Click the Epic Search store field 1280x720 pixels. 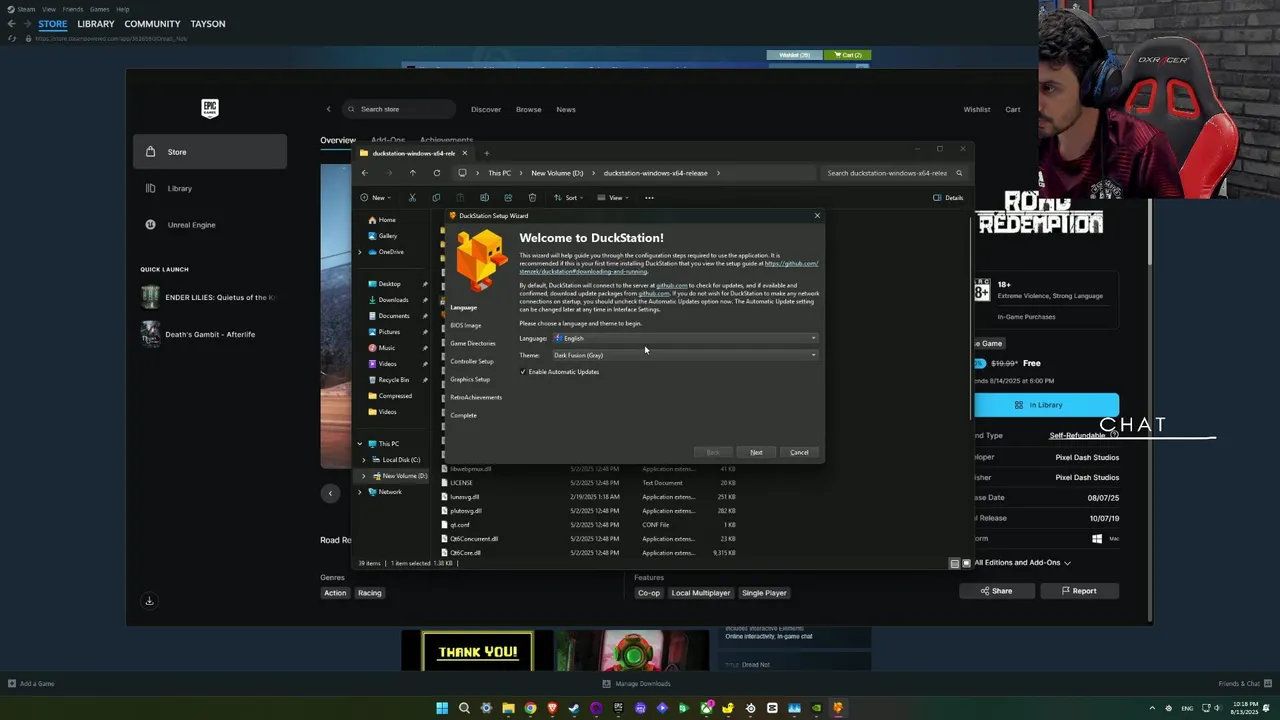point(398,109)
